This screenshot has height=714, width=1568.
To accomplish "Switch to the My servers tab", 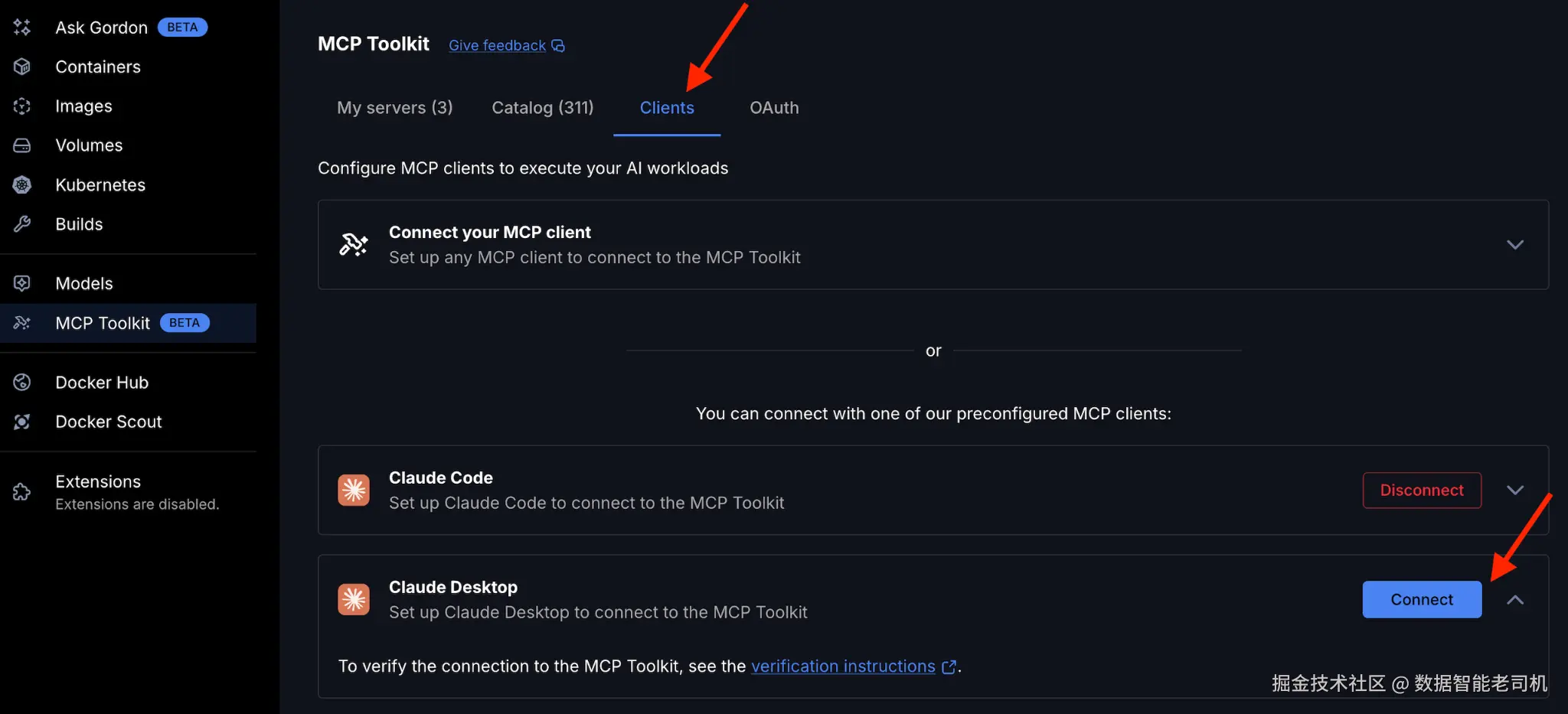I will (x=395, y=108).
